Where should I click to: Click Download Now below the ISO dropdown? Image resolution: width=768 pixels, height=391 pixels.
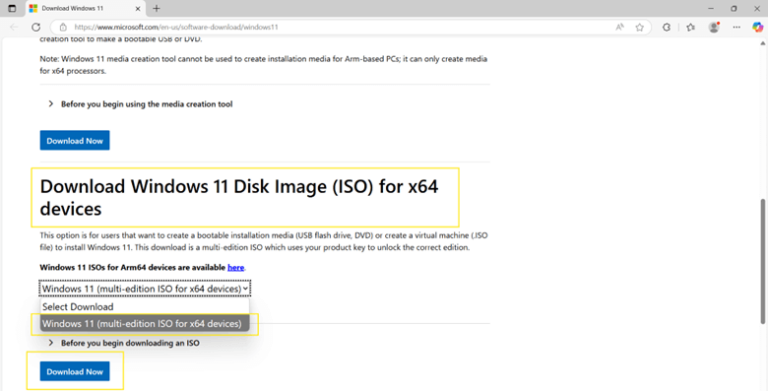[74, 371]
